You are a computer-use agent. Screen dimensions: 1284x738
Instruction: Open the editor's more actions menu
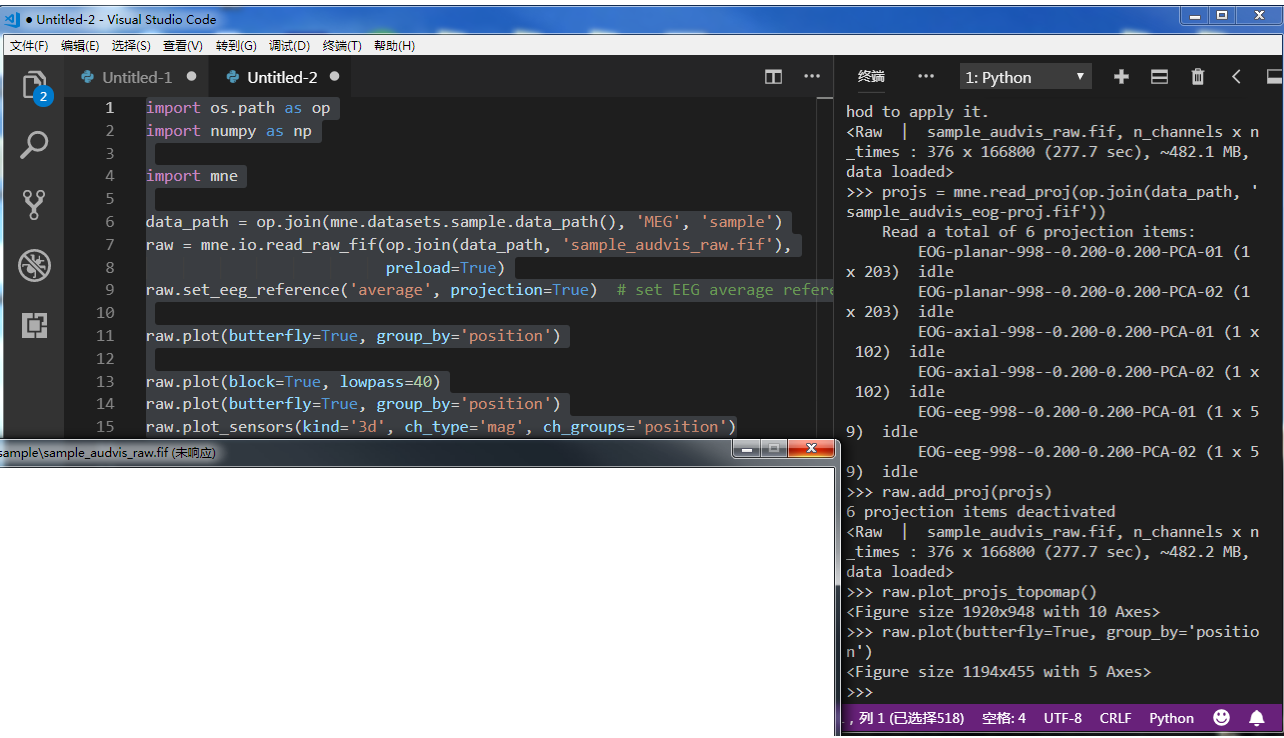[x=813, y=77]
